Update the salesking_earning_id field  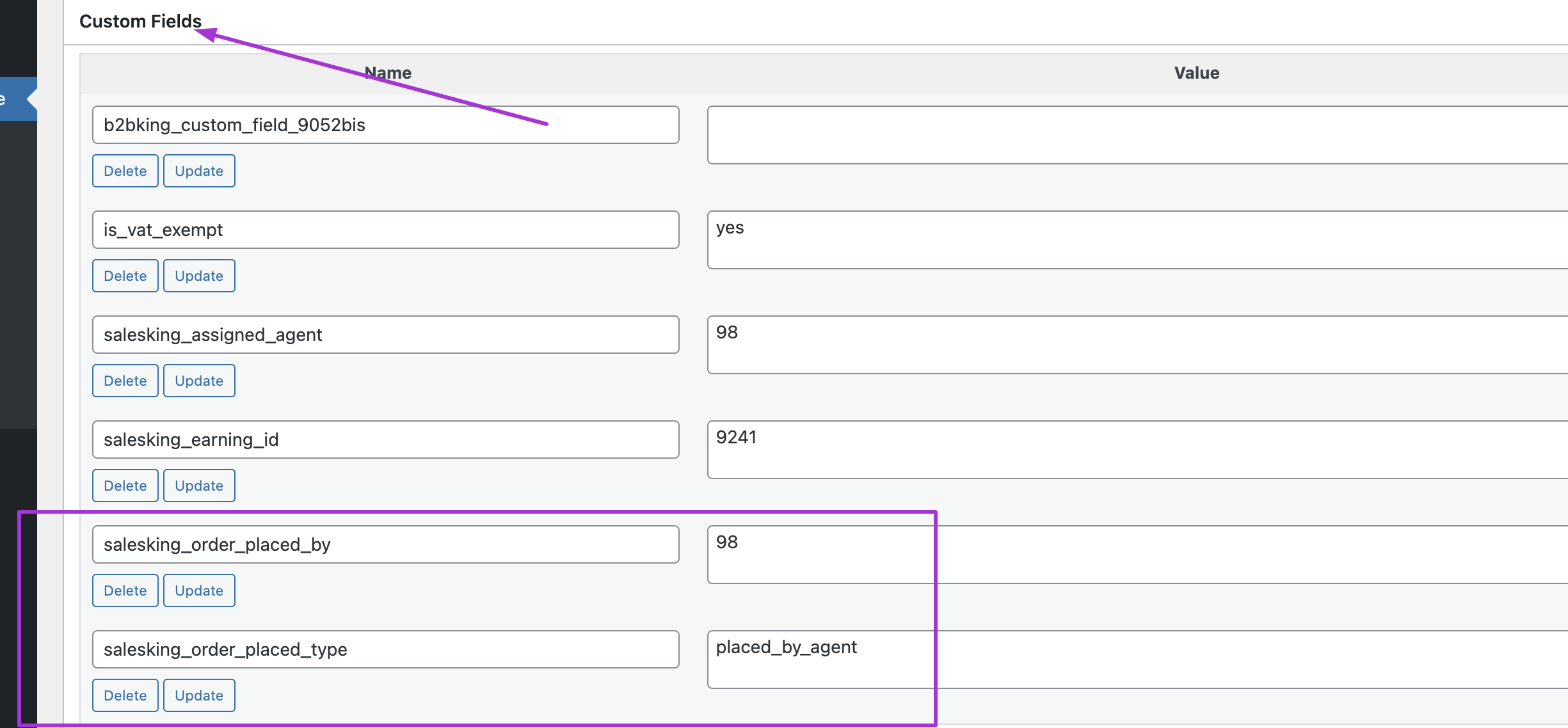pos(199,486)
